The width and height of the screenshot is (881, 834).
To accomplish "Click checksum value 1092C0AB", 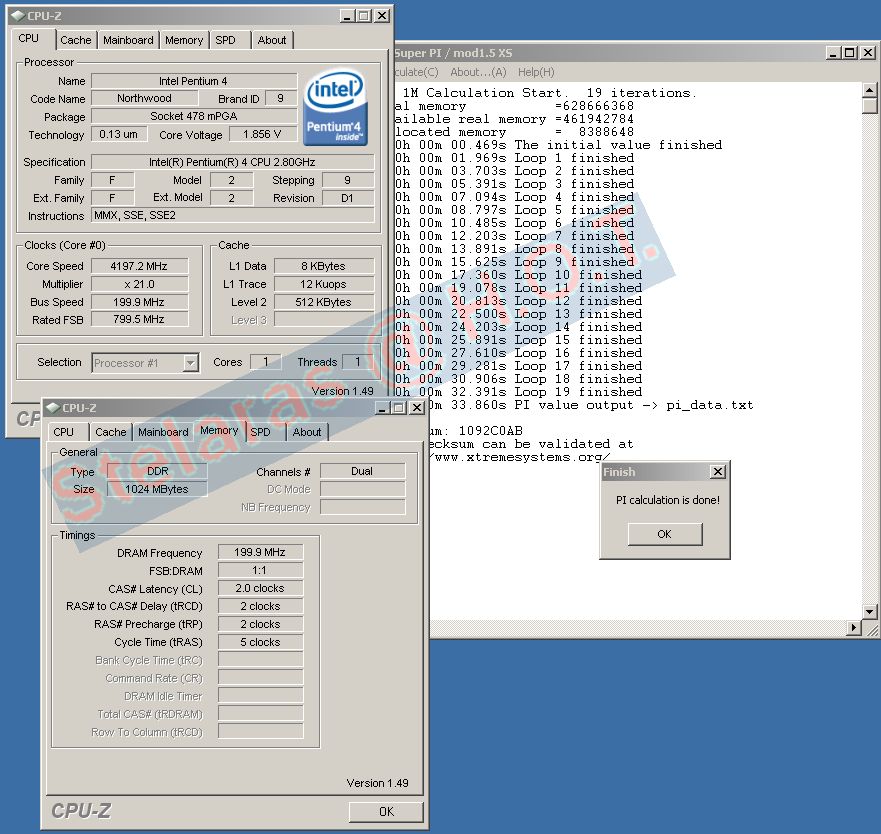I will [491, 430].
